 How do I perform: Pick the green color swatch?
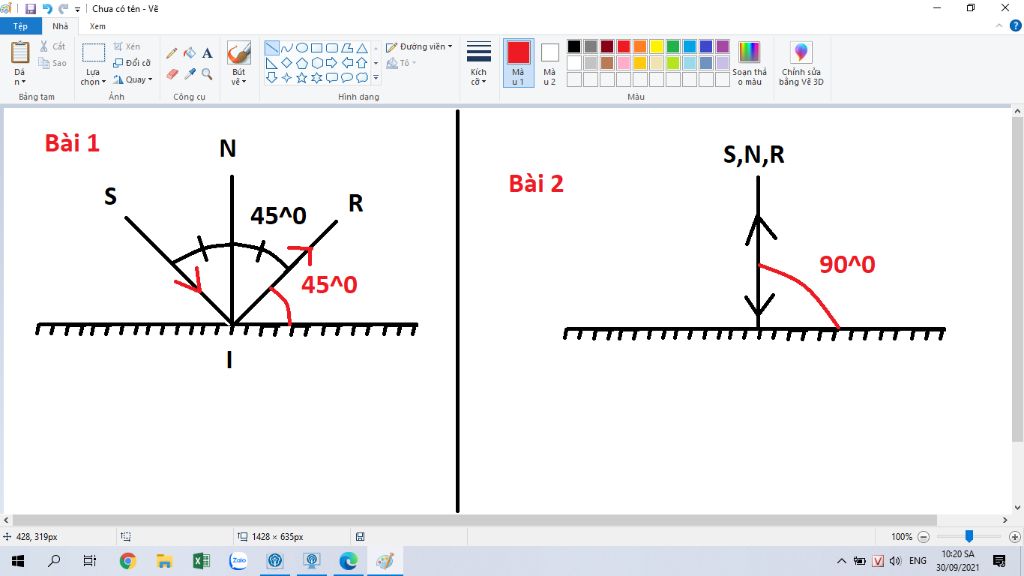(673, 46)
